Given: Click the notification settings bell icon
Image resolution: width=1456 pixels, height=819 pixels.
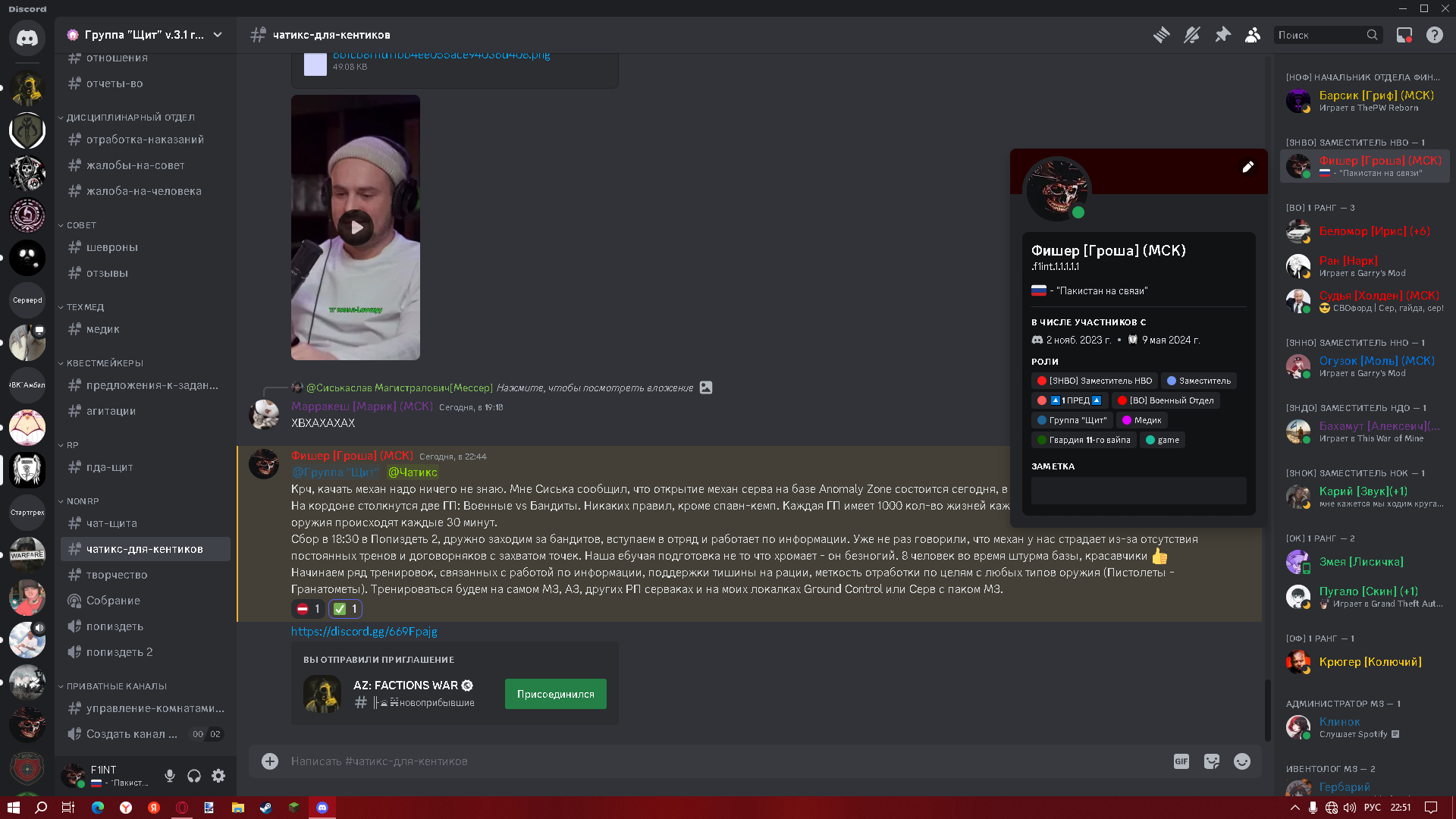Looking at the screenshot, I should (x=1191, y=35).
